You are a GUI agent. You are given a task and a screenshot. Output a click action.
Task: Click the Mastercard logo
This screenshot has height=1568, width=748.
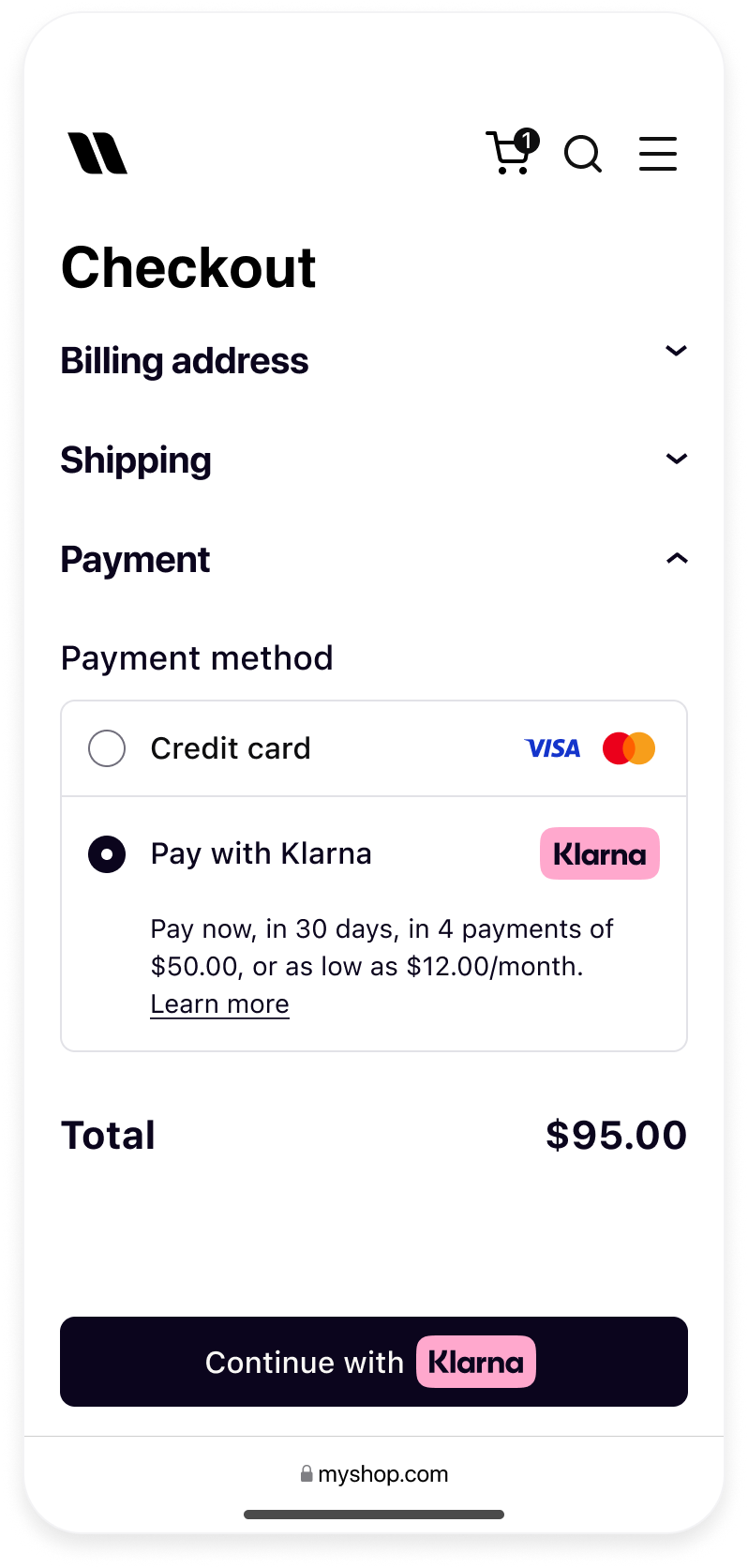pyautogui.click(x=629, y=748)
